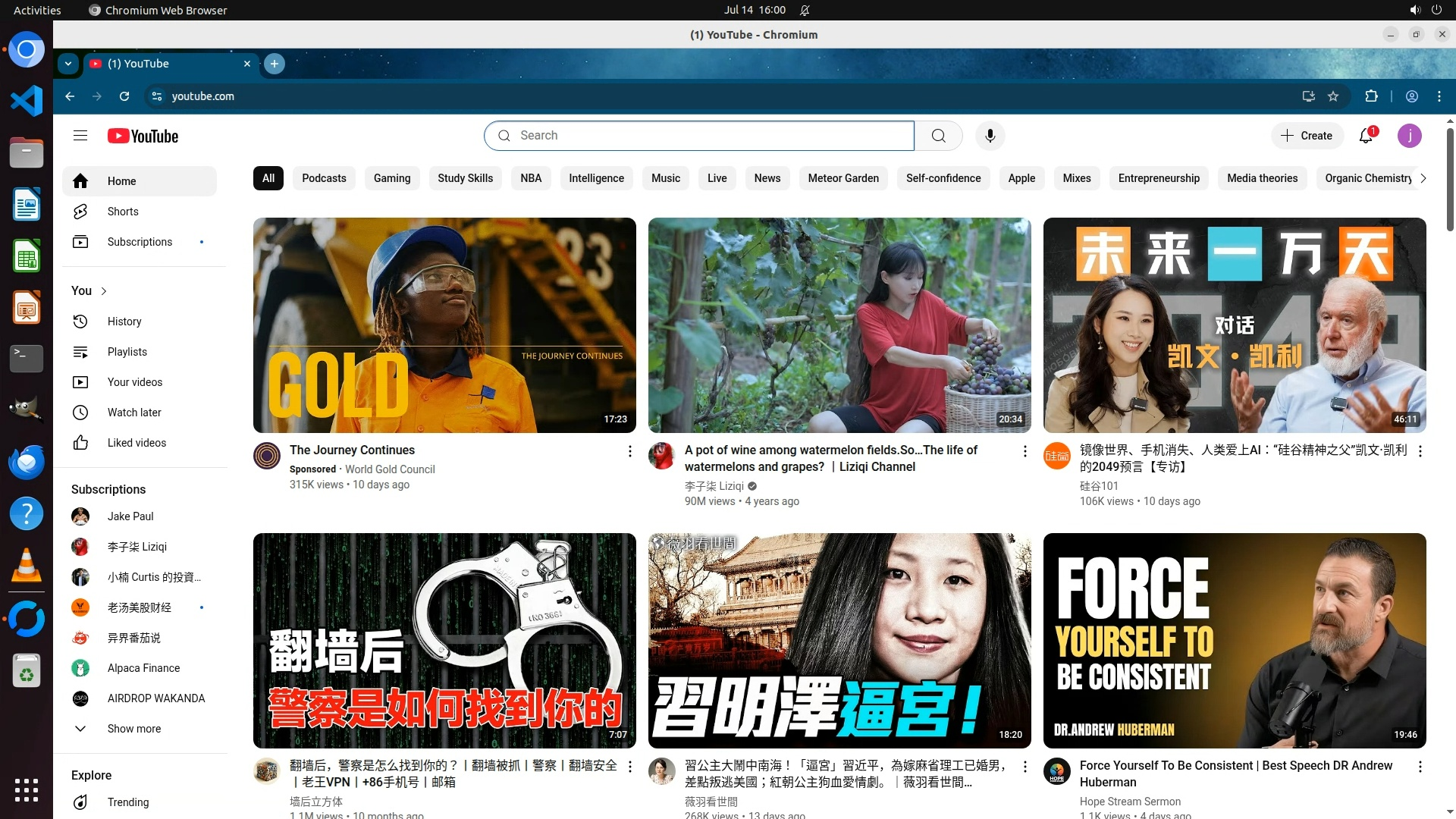Click the Create button
Image resolution: width=1456 pixels, height=819 pixels.
(x=1307, y=136)
